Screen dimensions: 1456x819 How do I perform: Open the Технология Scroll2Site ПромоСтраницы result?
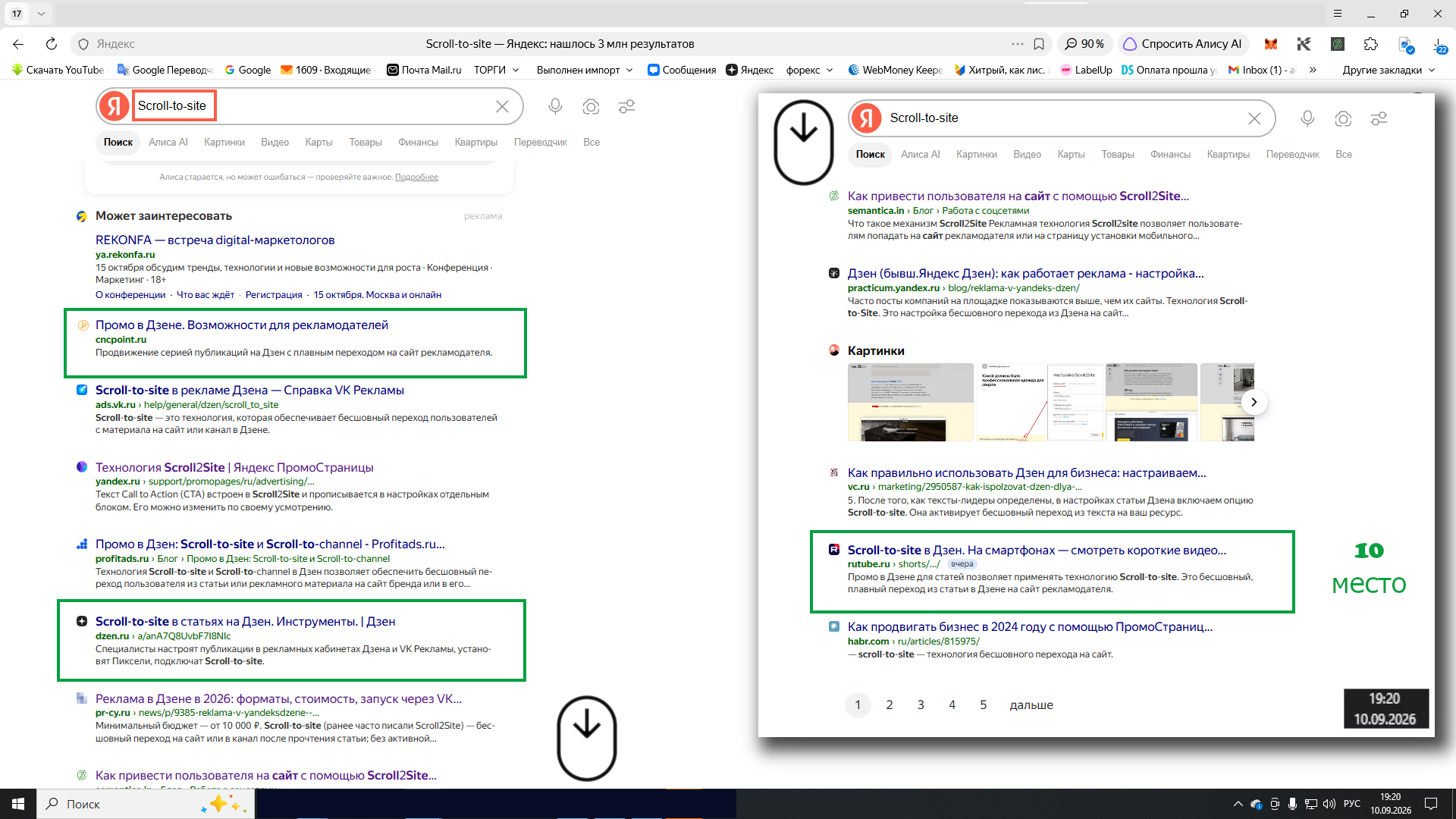pos(234,467)
